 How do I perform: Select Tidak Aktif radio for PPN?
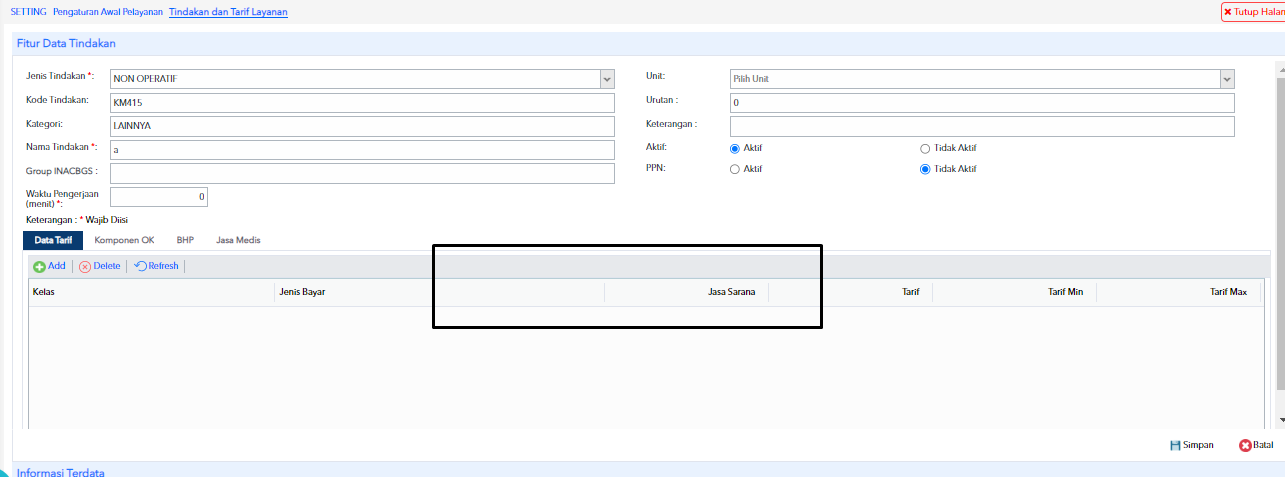925,169
